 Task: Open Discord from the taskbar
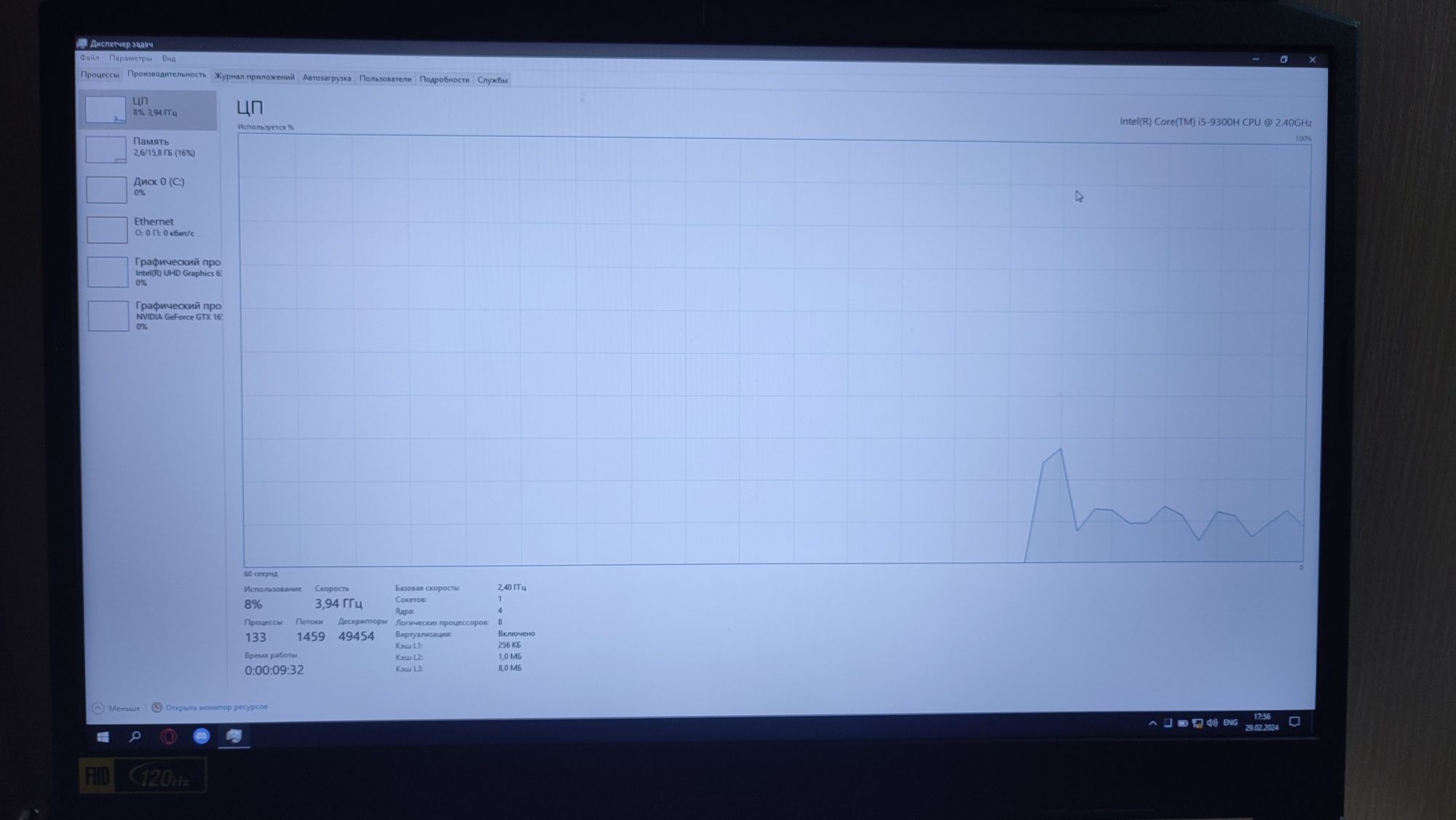[x=202, y=736]
